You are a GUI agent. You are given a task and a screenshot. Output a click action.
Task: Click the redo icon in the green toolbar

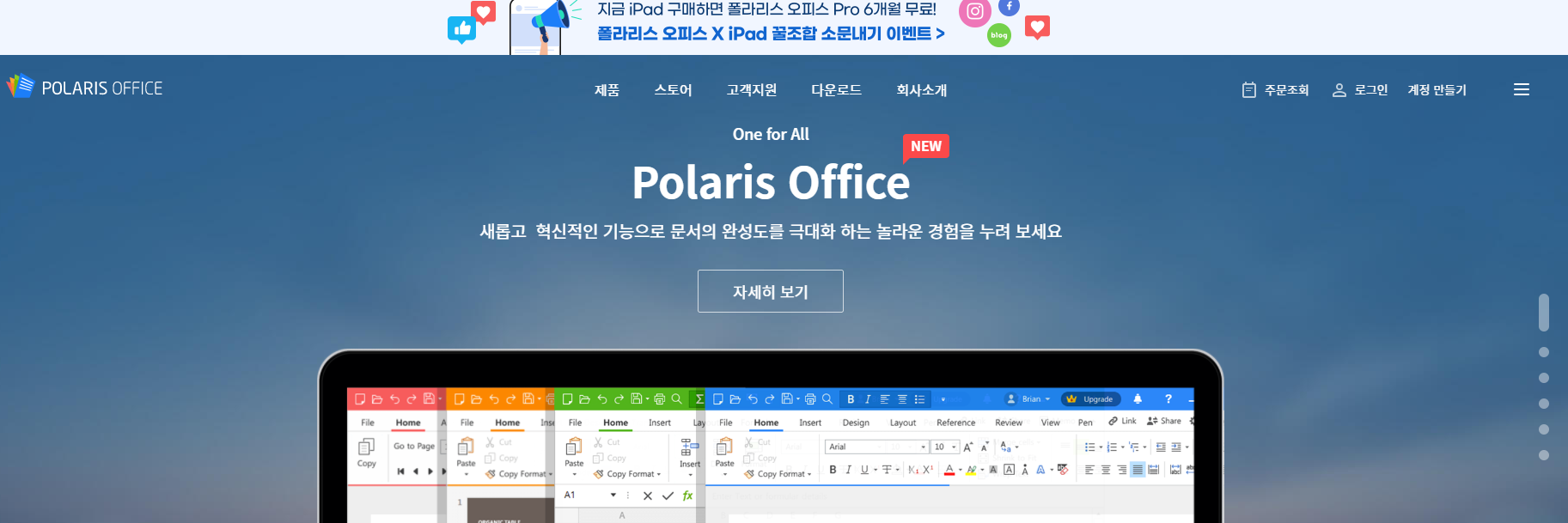(x=619, y=399)
